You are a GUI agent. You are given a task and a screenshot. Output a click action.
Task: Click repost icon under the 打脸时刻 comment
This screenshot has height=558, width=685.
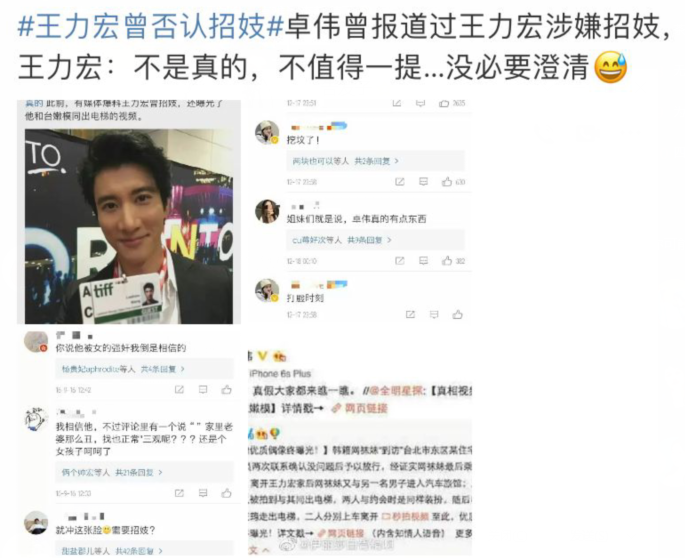[410, 315]
